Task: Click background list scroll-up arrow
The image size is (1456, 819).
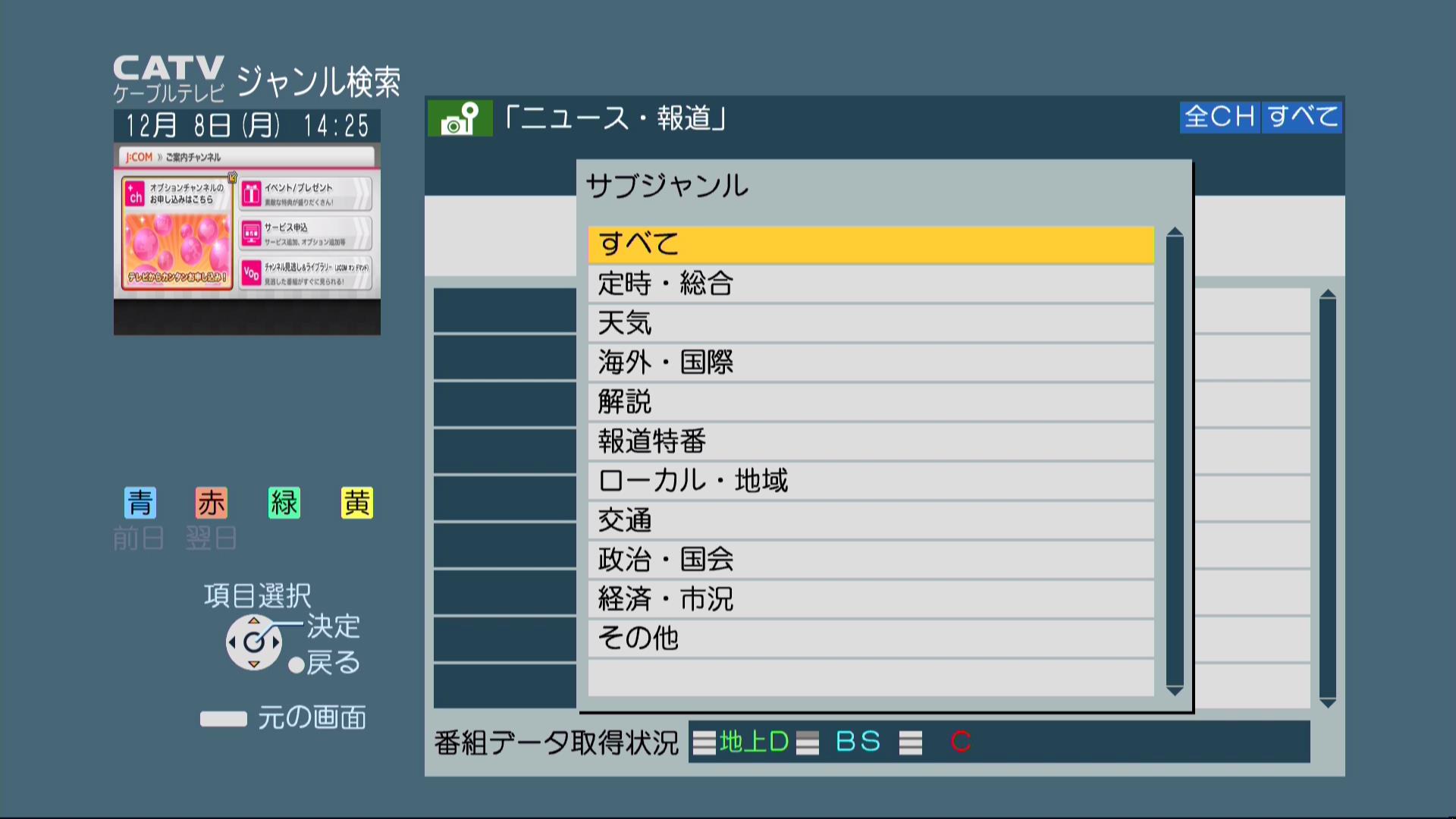Action: (1327, 294)
